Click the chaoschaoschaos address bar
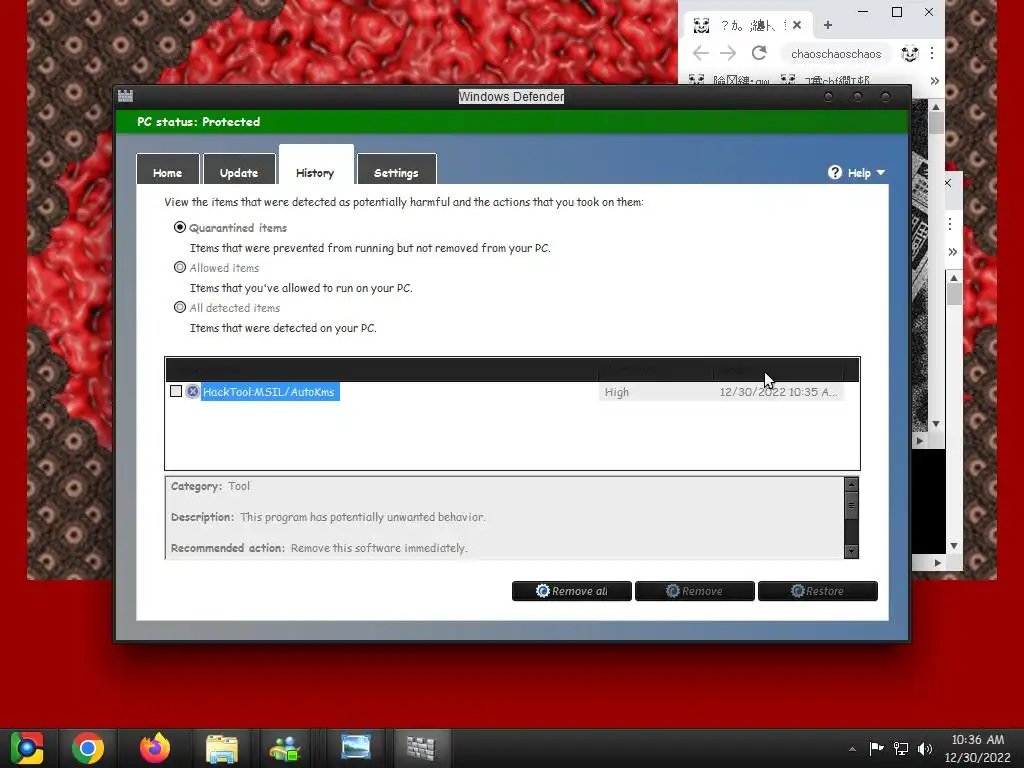Image resolution: width=1024 pixels, height=768 pixels. coord(836,54)
